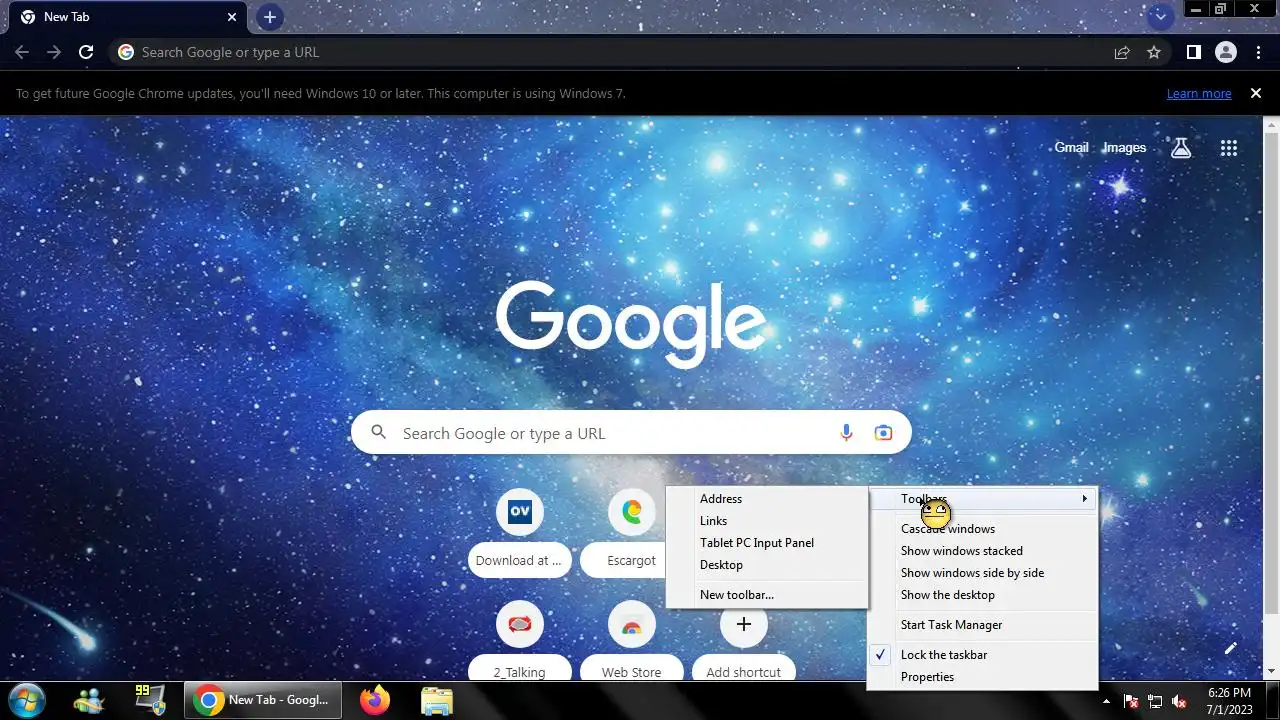Expand the Toolbars submenu arrow

[1084, 498]
